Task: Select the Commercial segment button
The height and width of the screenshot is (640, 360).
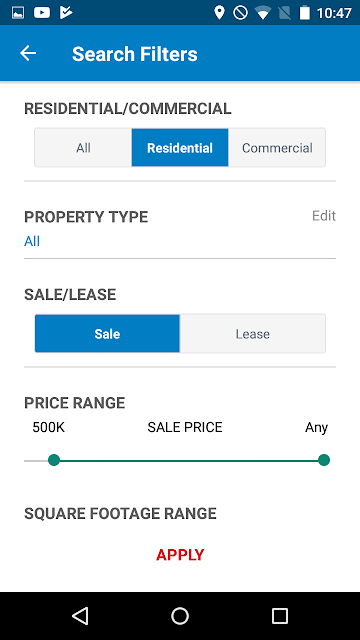Action: 277,147
